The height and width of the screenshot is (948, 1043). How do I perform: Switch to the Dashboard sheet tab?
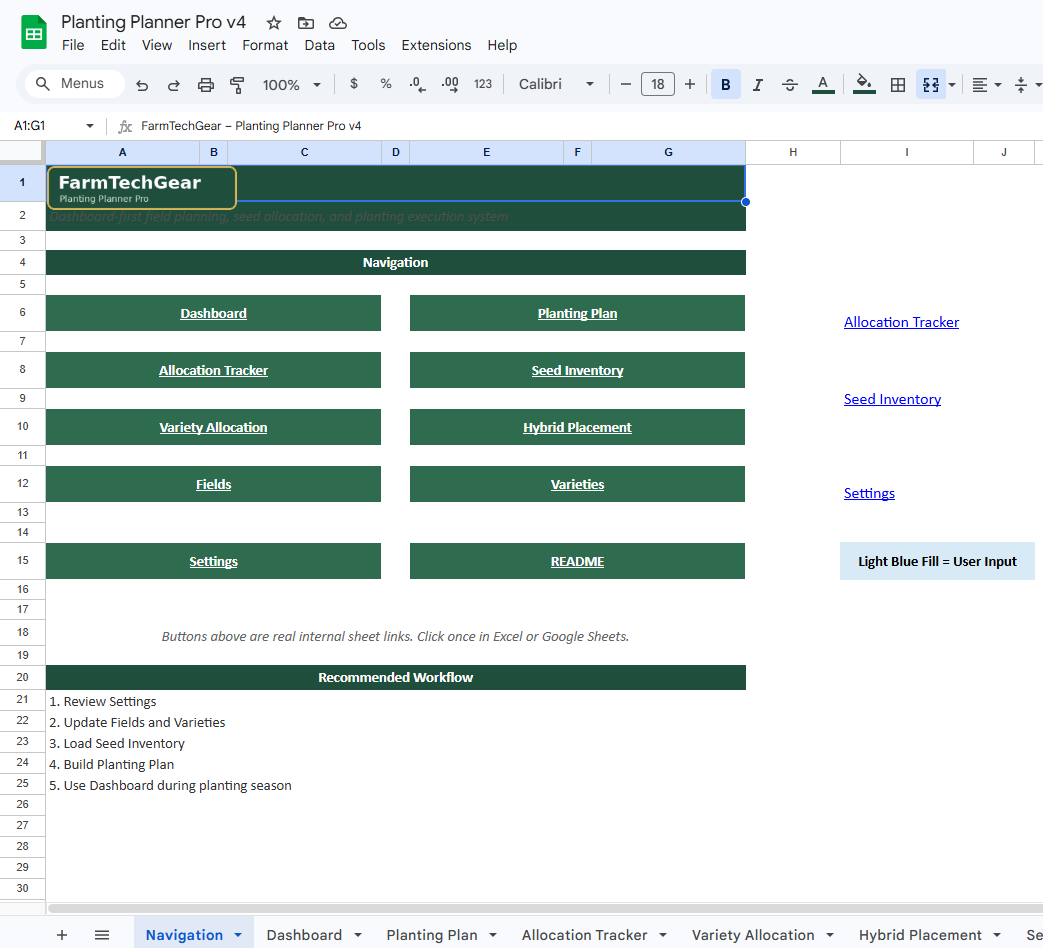click(x=305, y=934)
